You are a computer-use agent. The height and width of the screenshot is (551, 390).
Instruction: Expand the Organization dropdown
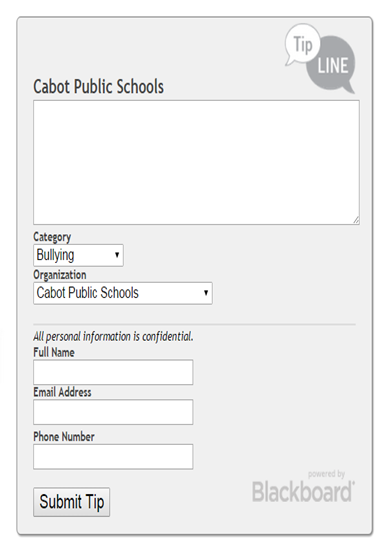[x=123, y=293]
